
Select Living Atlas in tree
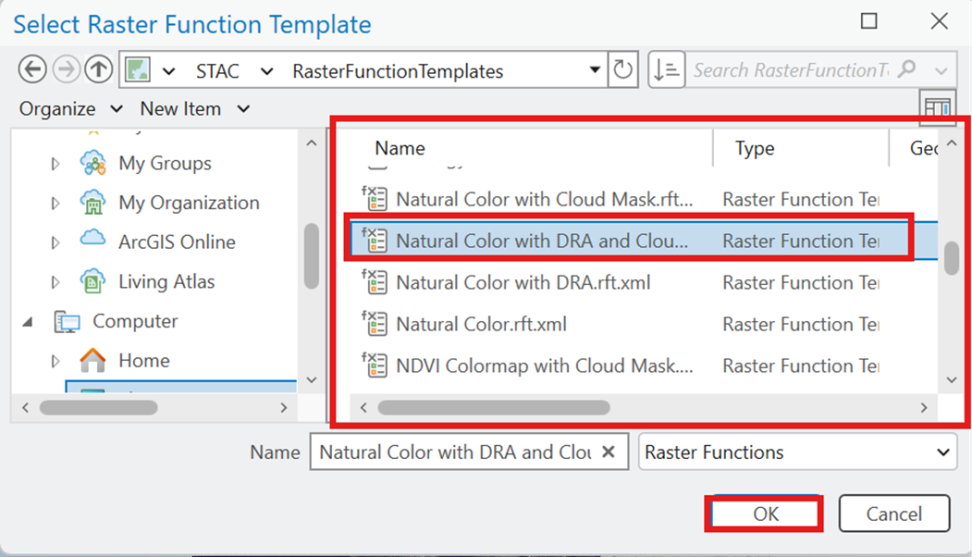point(166,282)
